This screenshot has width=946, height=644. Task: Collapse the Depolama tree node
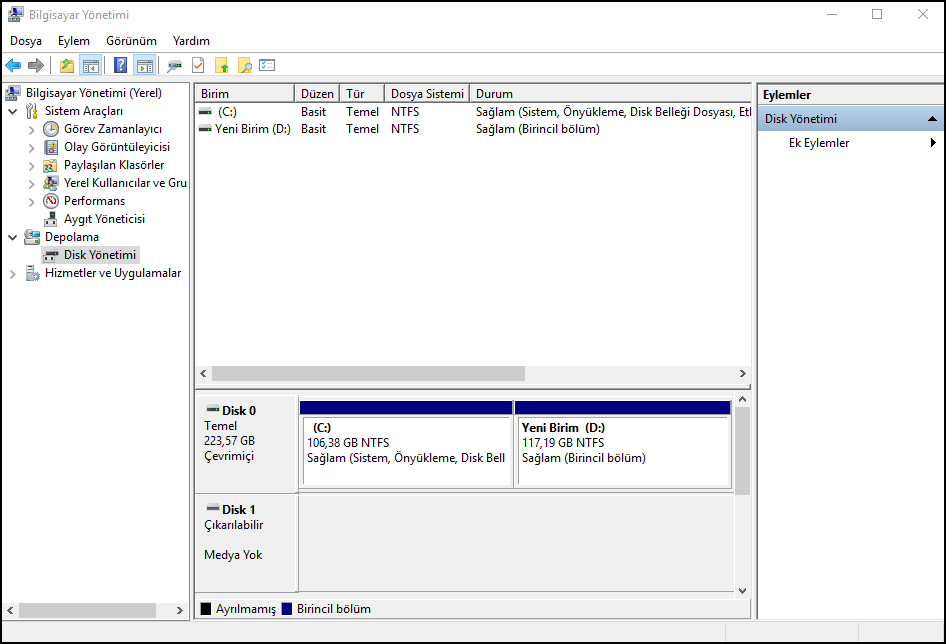pos(13,237)
